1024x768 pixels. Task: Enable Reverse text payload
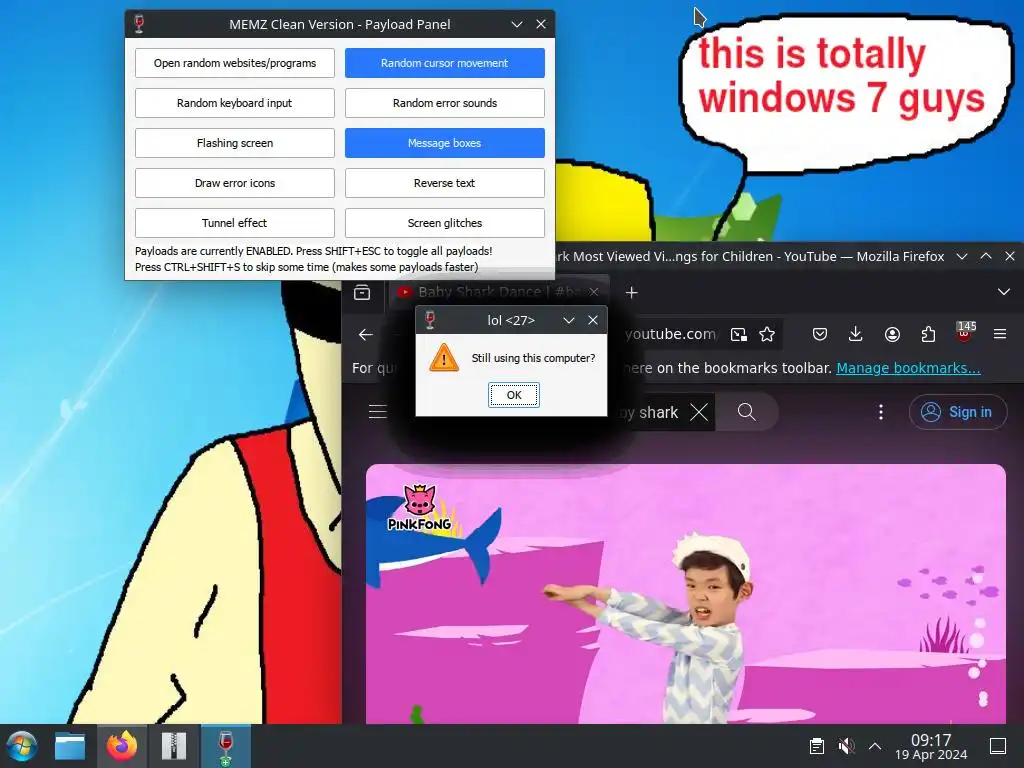445,183
